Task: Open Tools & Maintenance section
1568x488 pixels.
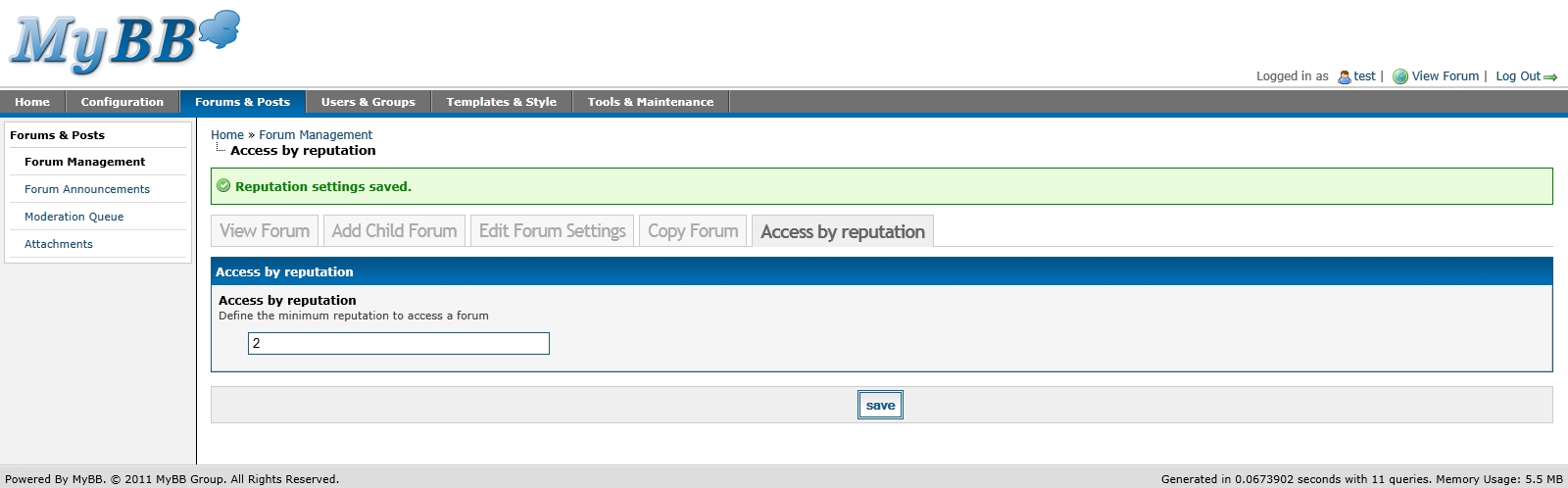Action: click(650, 102)
